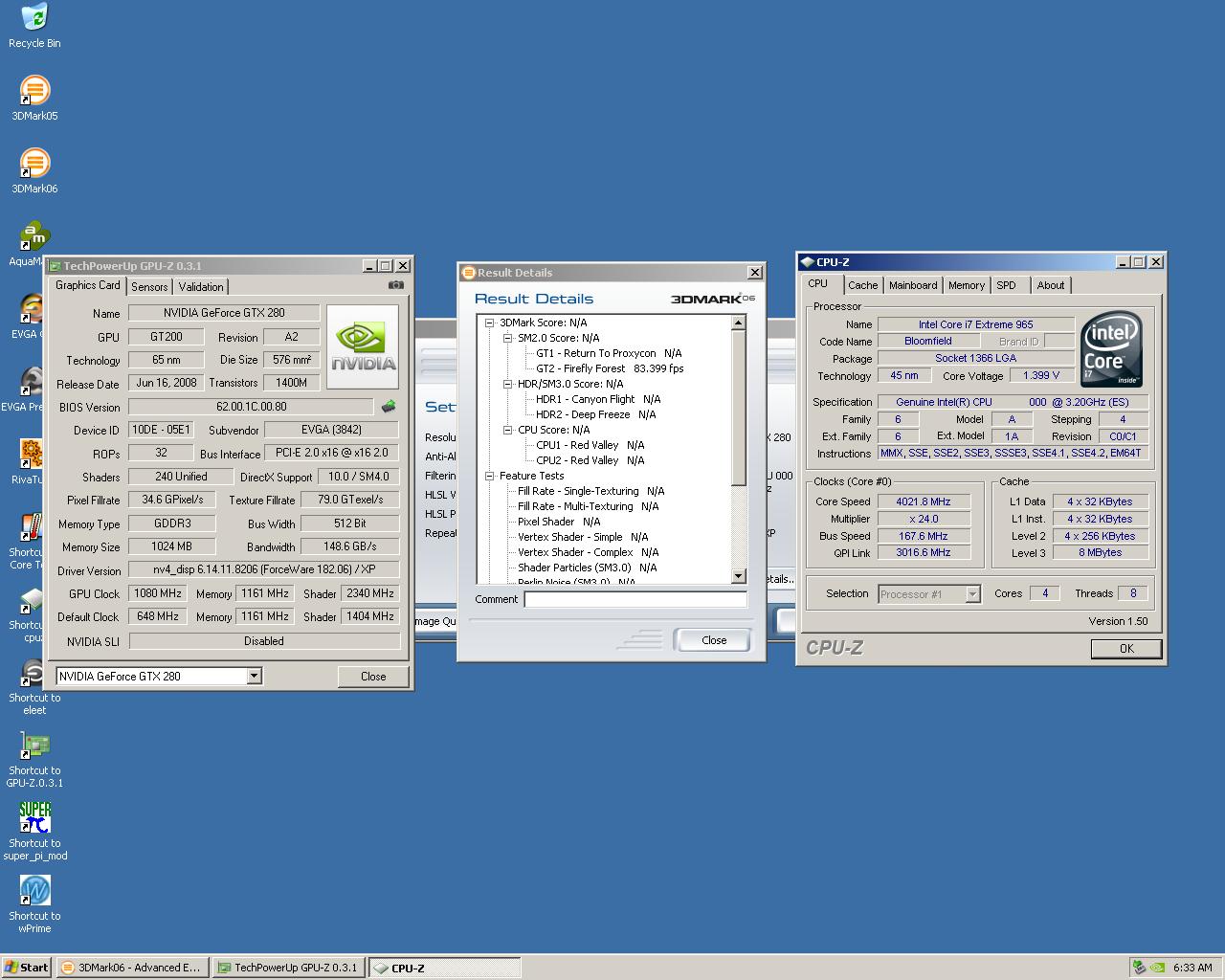Image resolution: width=1225 pixels, height=980 pixels.
Task: Click the Core Voltage 1.399 V value
Action: click(1041, 376)
